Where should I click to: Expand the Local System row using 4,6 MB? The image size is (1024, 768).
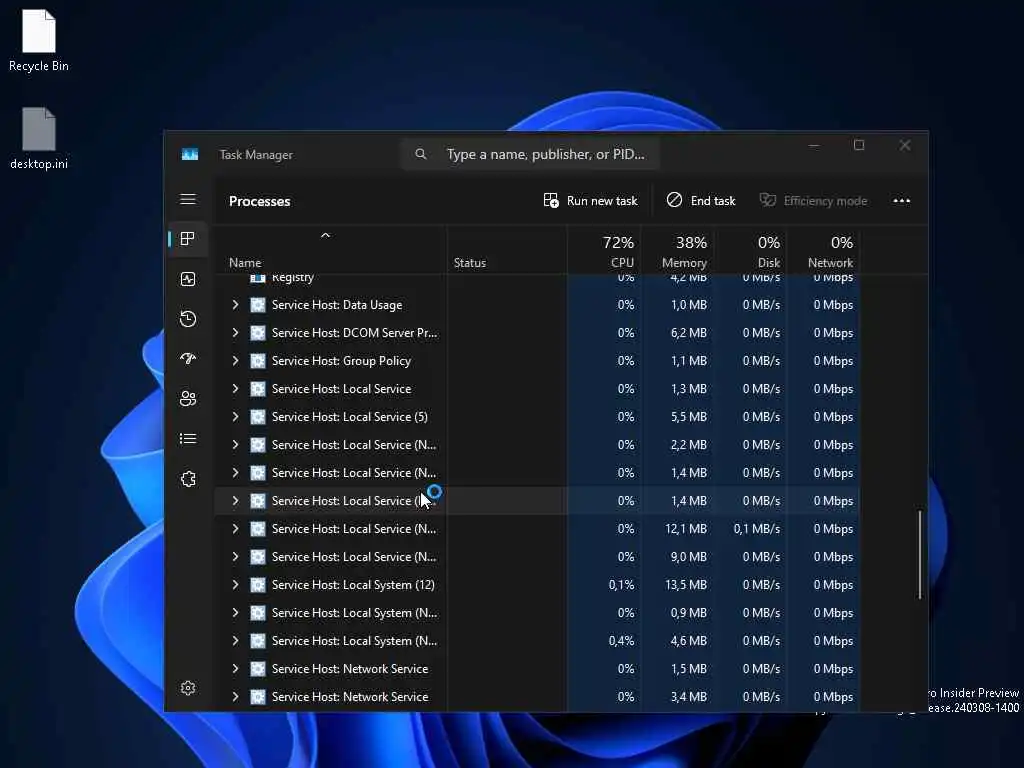[x=235, y=641]
